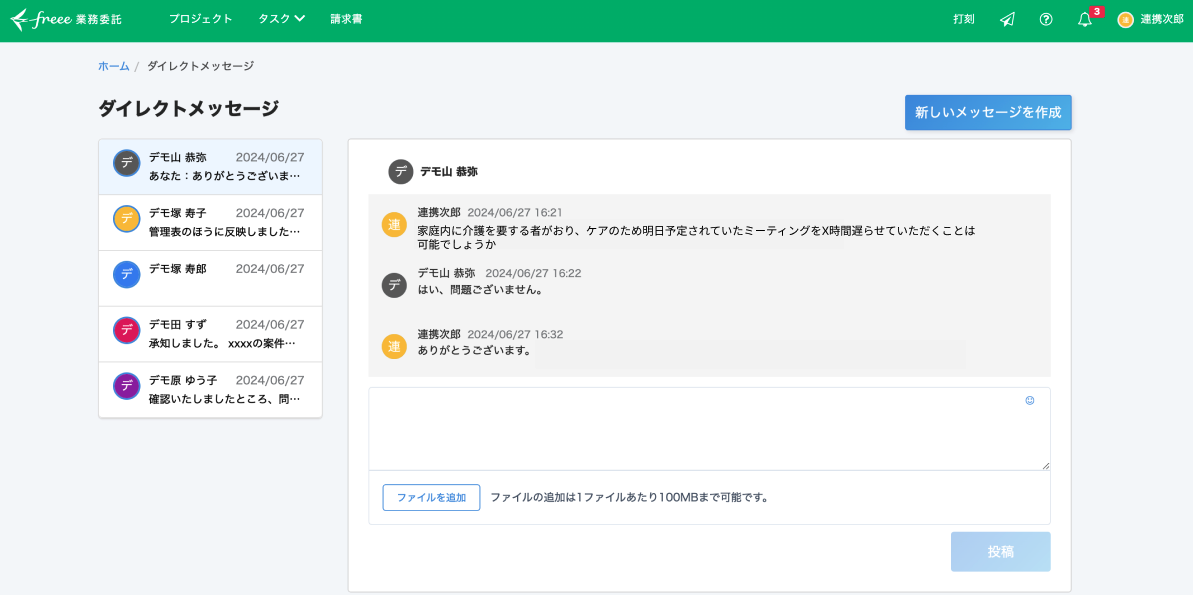Click the 投稿 submit button
The image size is (1193, 595).
click(x=1000, y=551)
